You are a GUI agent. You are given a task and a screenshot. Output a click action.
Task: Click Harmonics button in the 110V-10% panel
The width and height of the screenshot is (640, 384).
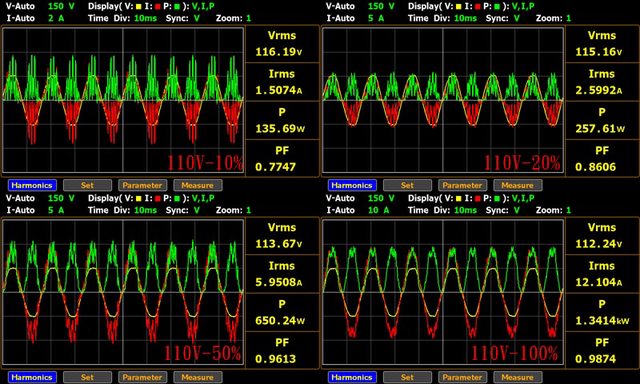(x=32, y=185)
